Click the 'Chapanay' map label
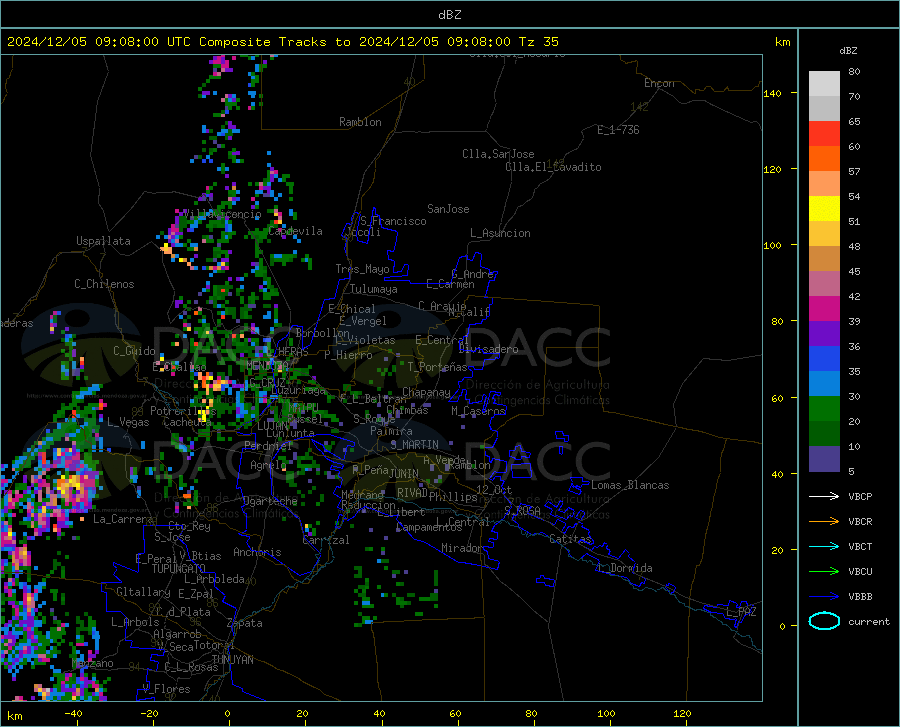Image resolution: width=900 pixels, height=727 pixels. coord(426,392)
